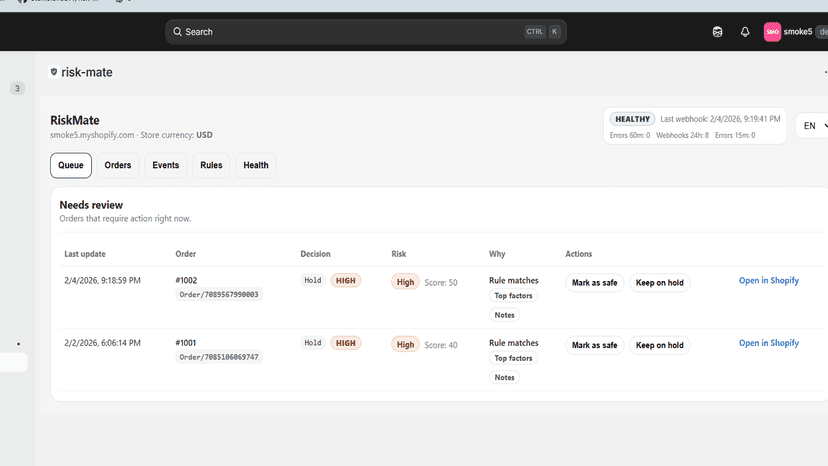The height and width of the screenshot is (466, 828).
Task: Click the Decision column header
Action: pos(315,254)
